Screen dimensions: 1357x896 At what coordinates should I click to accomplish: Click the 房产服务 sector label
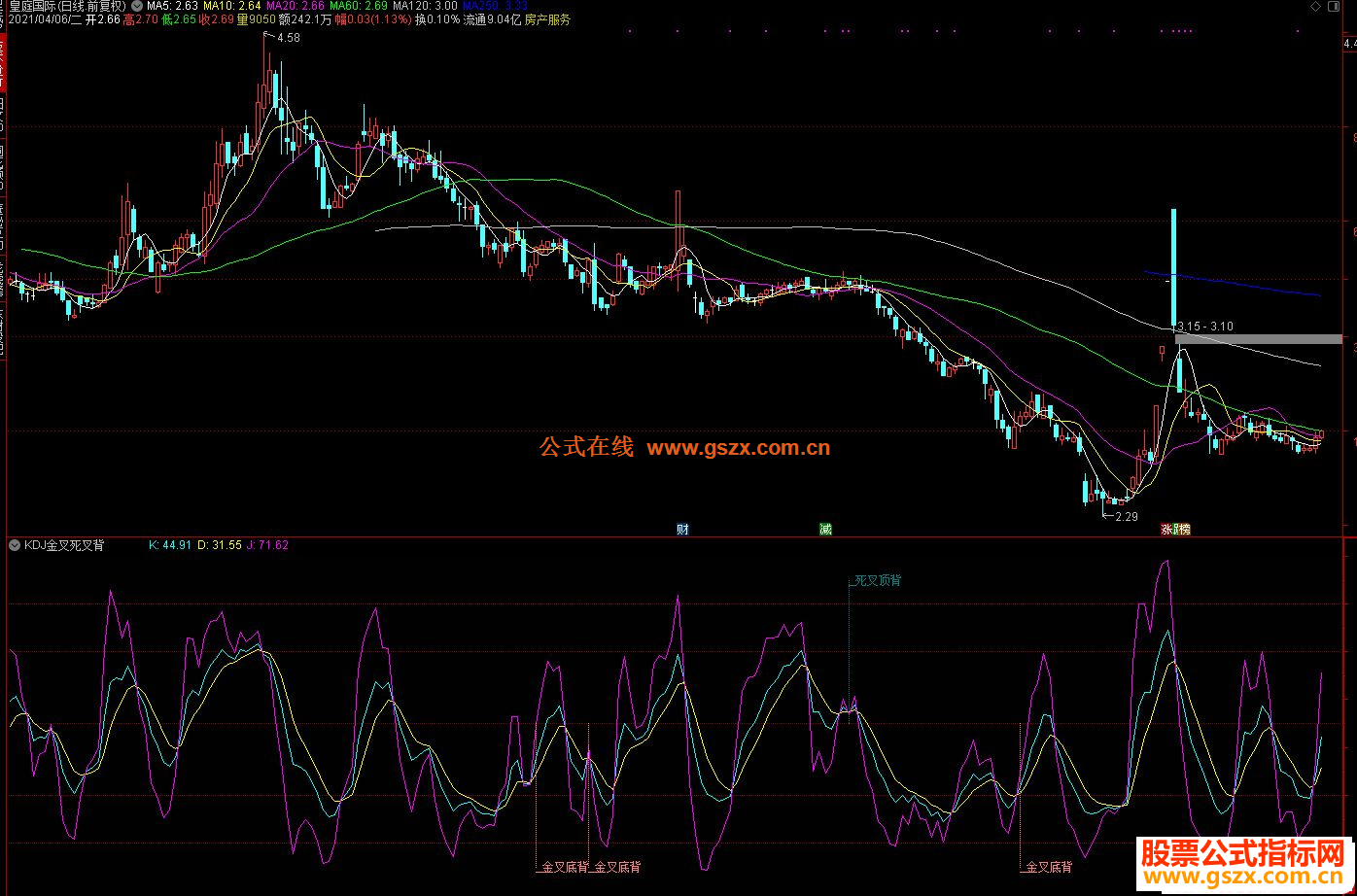pyautogui.click(x=547, y=19)
